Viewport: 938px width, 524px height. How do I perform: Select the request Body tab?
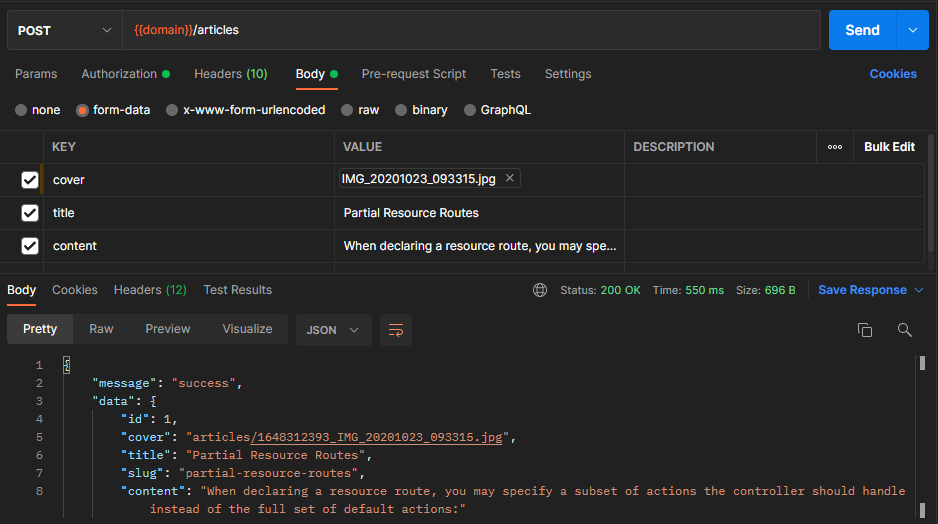[316, 74]
